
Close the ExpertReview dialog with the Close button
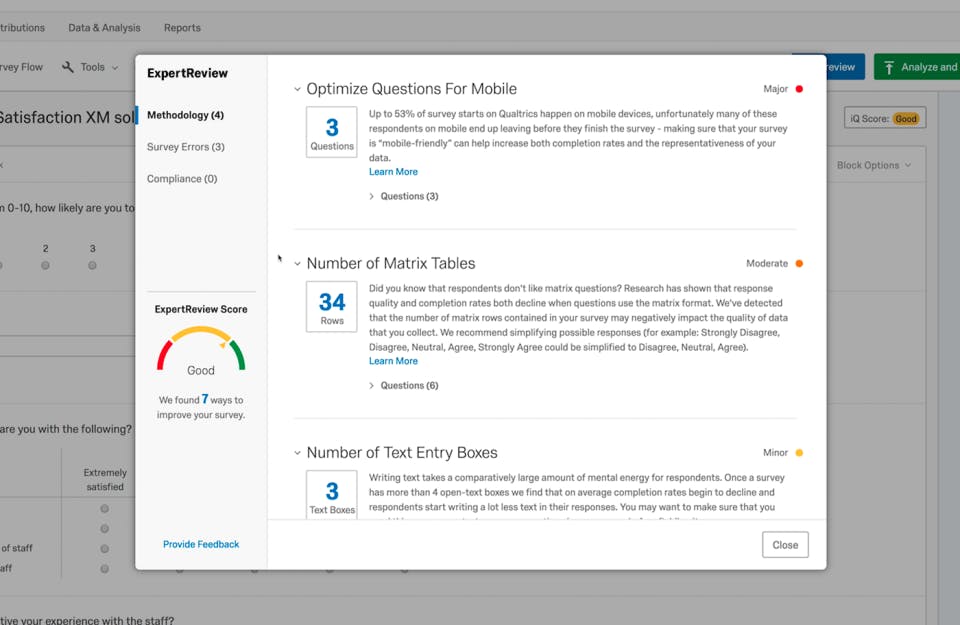point(785,545)
